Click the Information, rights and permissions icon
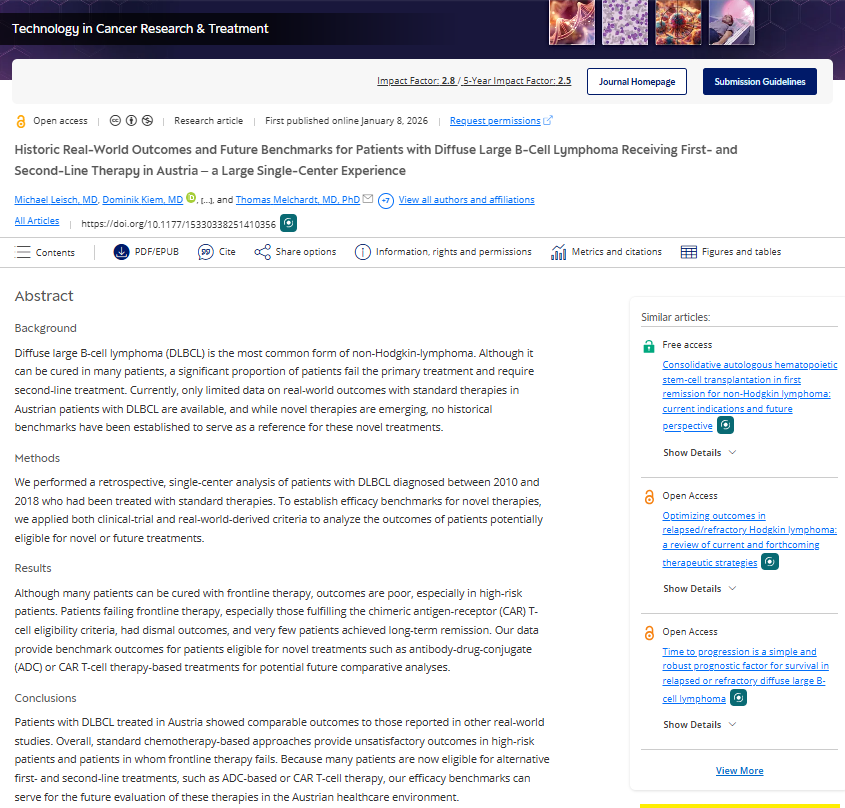 point(362,251)
